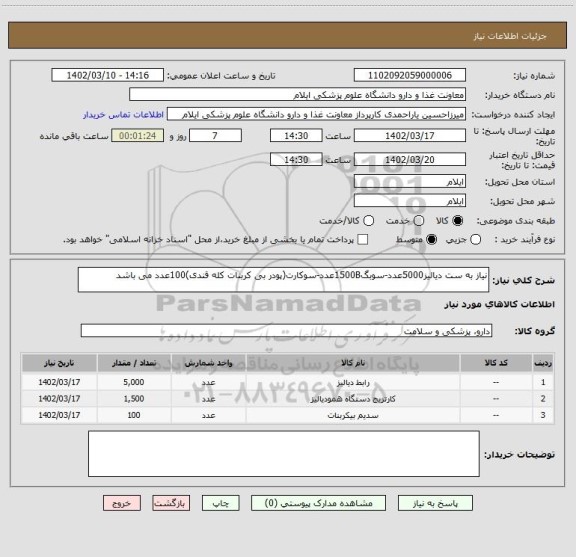Viewport: 576px width, 557px height.
Task: Select the جزیی purchase type radio
Action: click(475, 240)
